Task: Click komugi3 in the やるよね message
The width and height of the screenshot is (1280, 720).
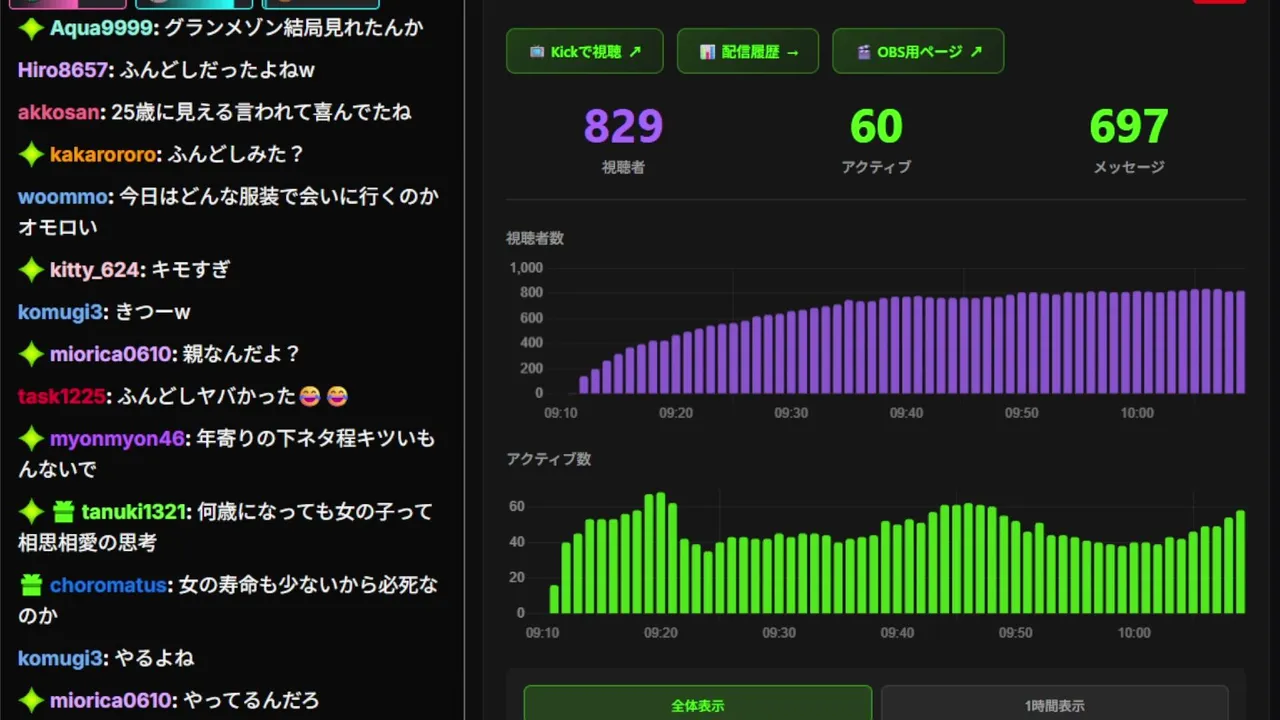Action: 60,658
